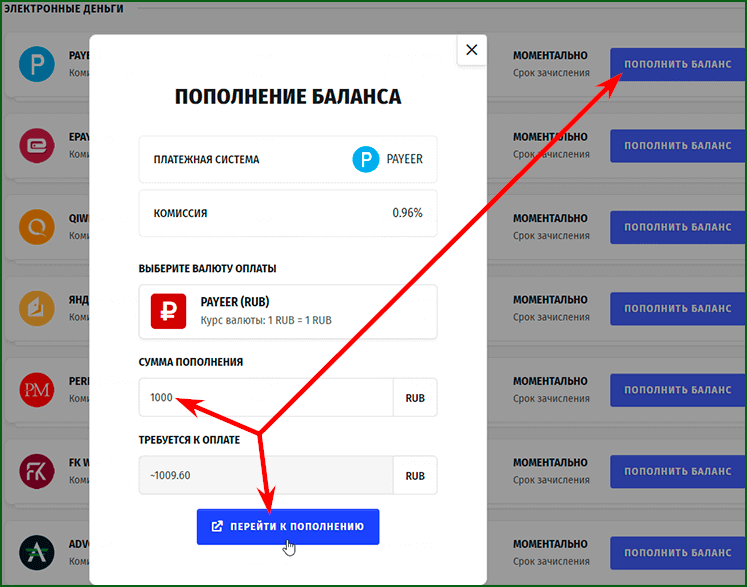The height and width of the screenshot is (587, 747).
Task: Click the Perfect Money PM icon
Action: [x=37, y=390]
